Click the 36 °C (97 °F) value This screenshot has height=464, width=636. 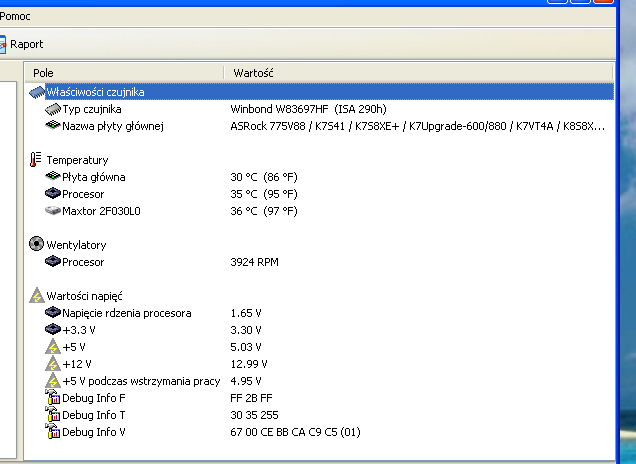click(264, 211)
